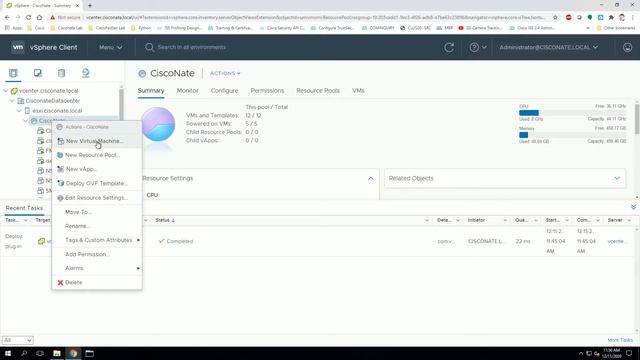Sort tasks by Initiator column
This screenshot has height=360, width=640.
pyautogui.click(x=476, y=220)
